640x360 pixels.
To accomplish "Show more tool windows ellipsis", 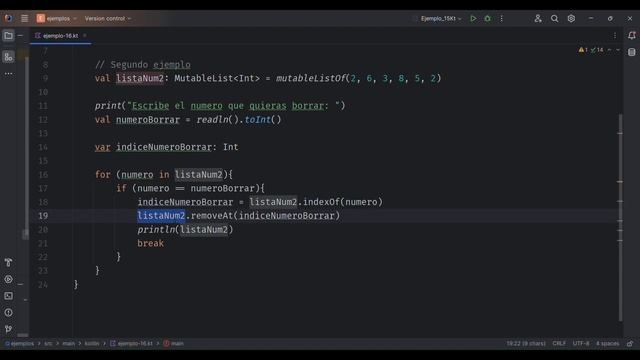I will pyautogui.click(x=9, y=74).
